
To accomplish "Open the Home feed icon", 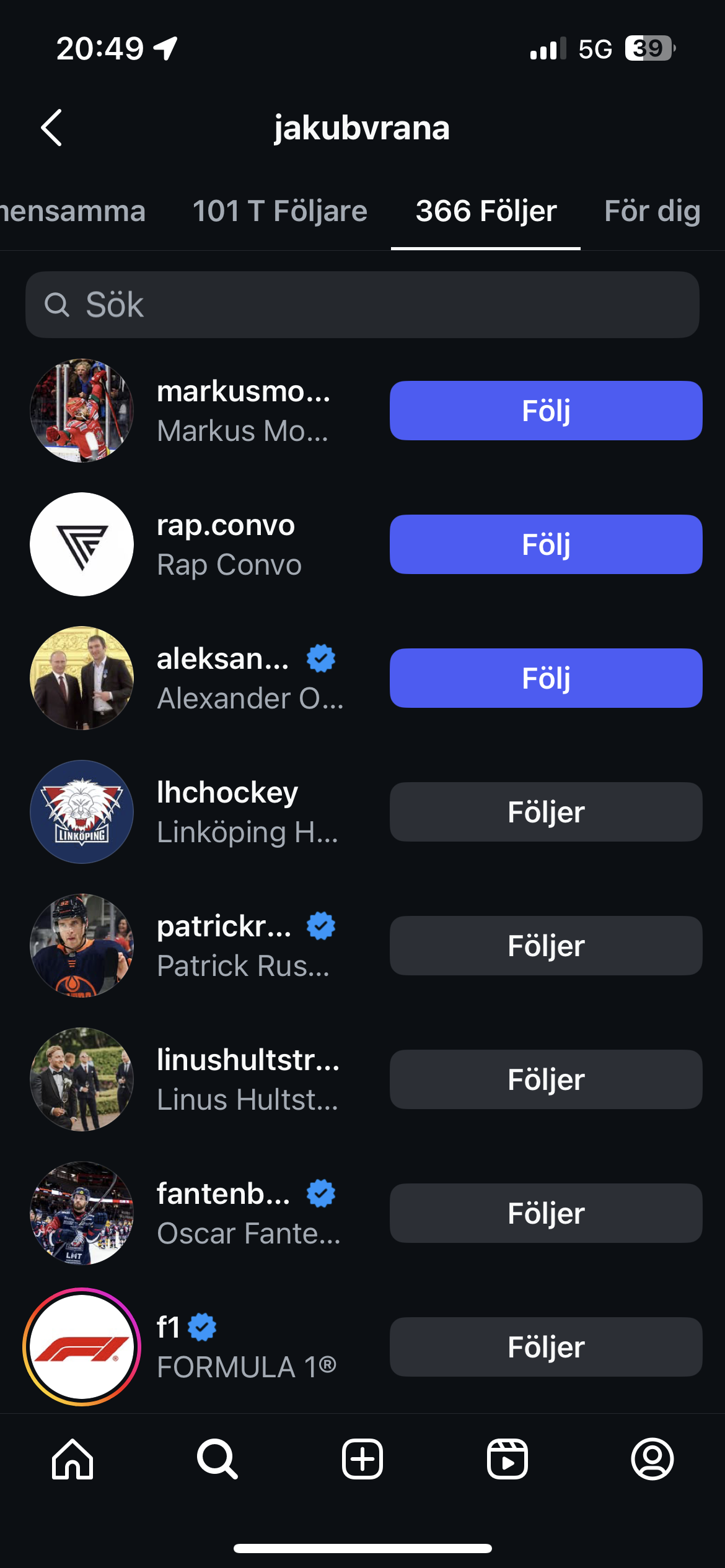I will pos(72,1459).
